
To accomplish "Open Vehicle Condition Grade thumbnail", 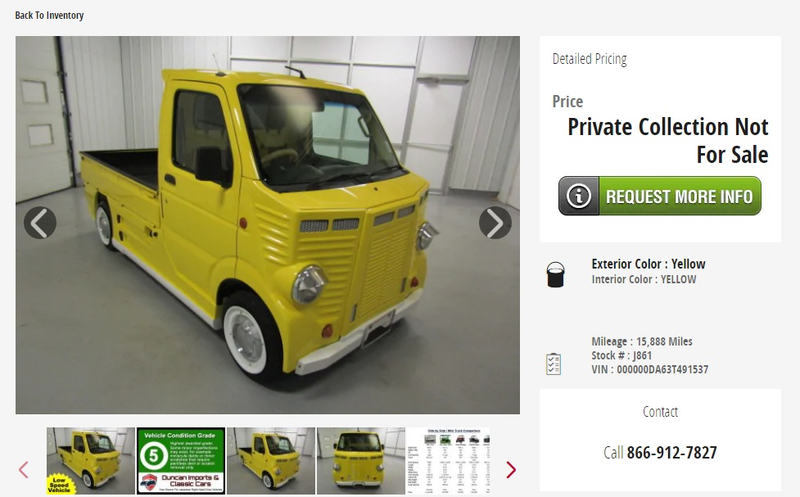I will [181, 461].
